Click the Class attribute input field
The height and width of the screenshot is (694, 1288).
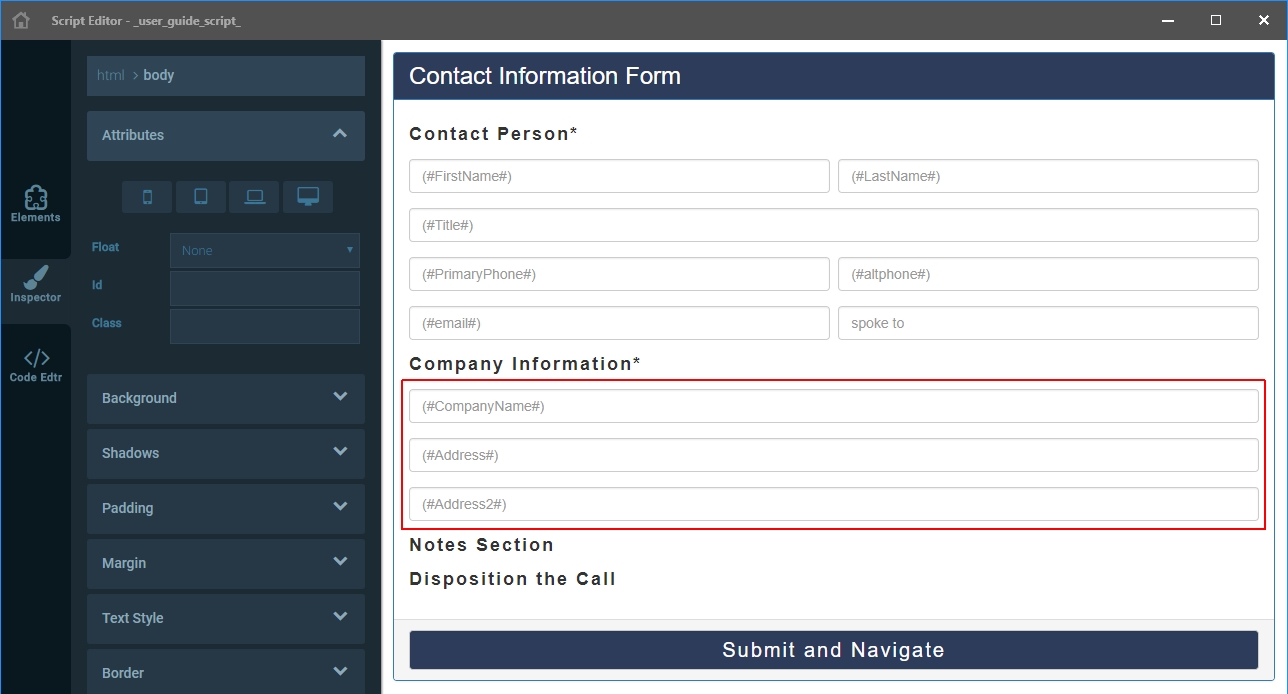265,326
